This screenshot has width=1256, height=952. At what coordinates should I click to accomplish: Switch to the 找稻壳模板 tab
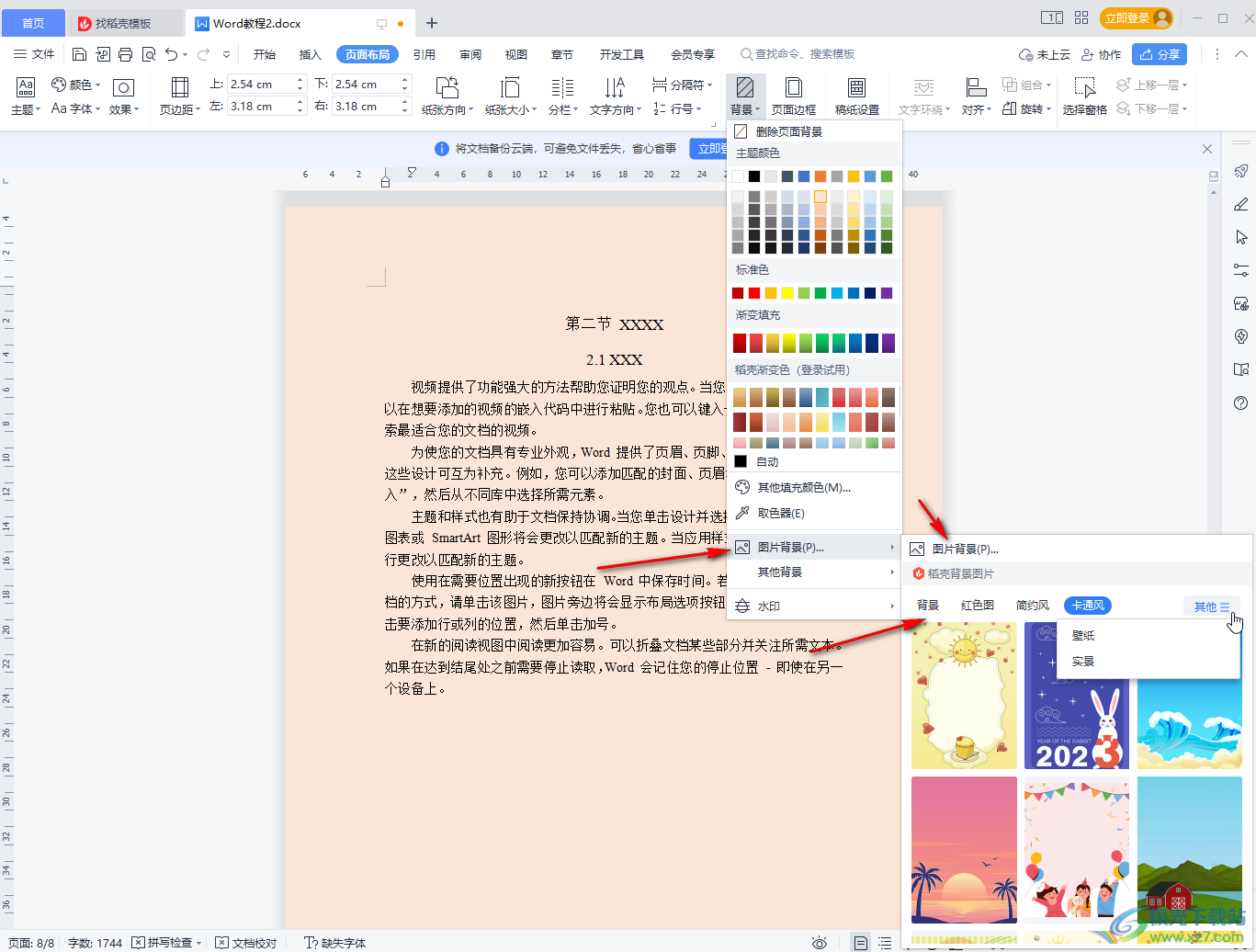click(x=125, y=23)
